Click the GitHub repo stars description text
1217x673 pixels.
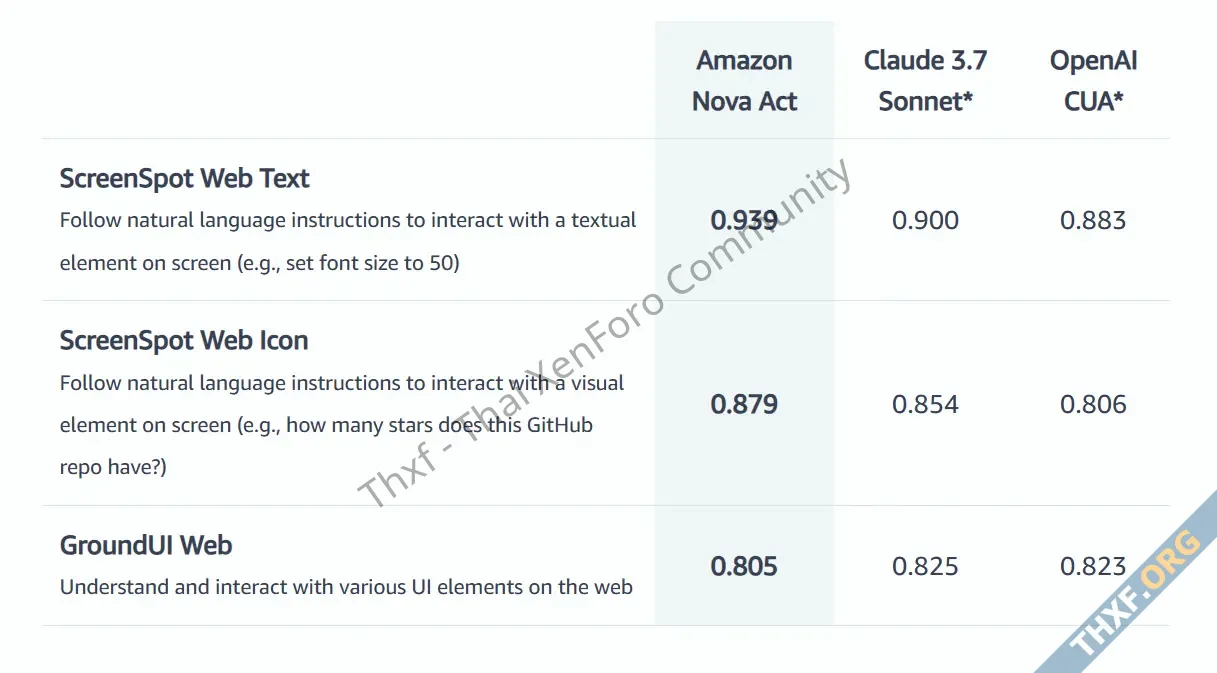pyautogui.click(x=326, y=425)
